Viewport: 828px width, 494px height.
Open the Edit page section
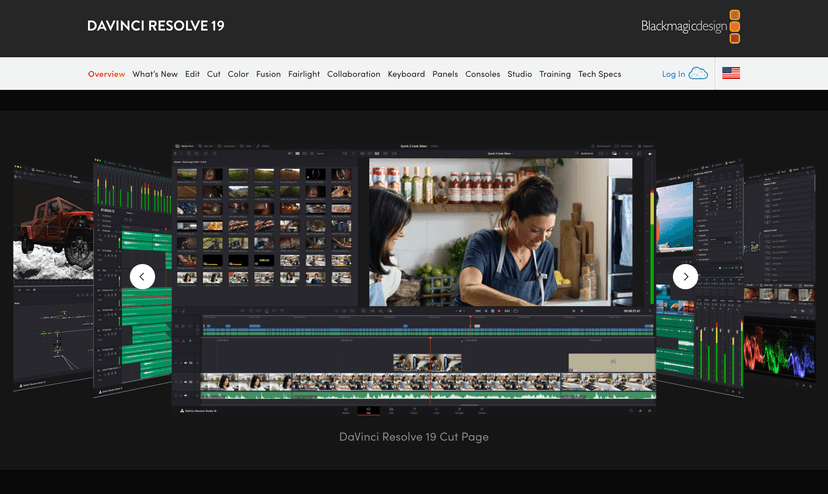click(192, 74)
